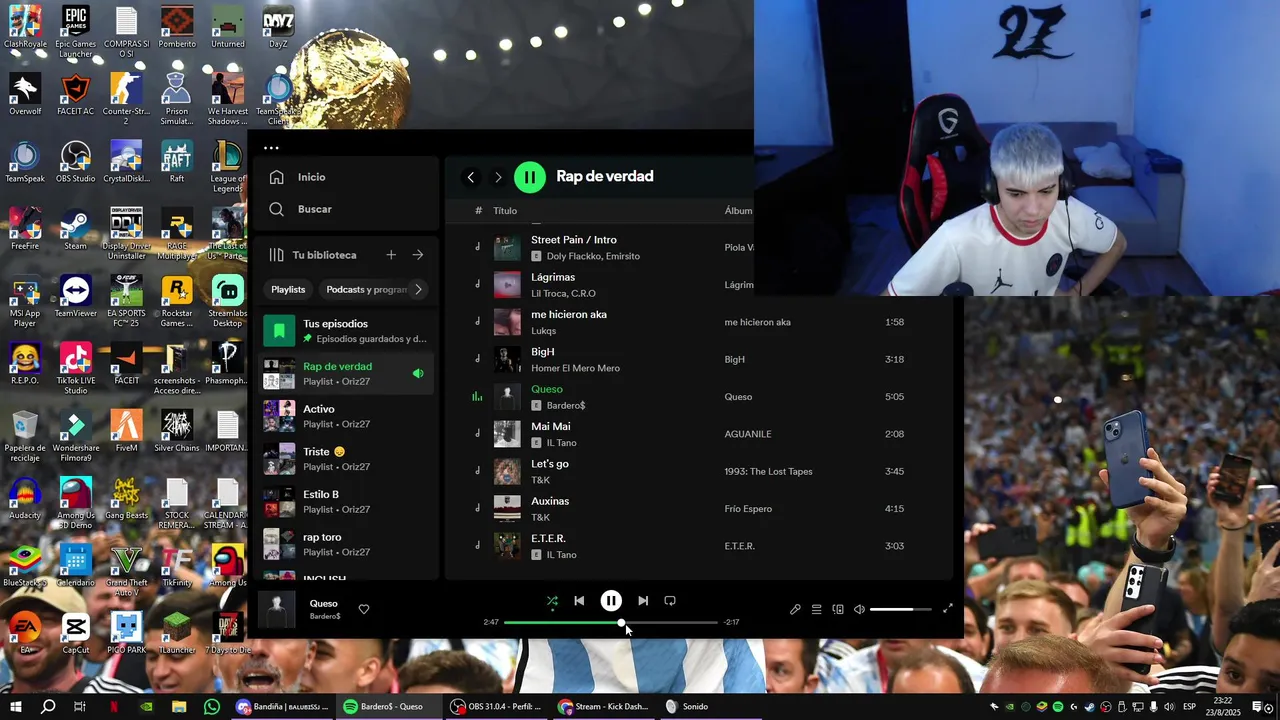The height and width of the screenshot is (720, 1280).
Task: Open Steam desktop shortcut
Action: coord(76,229)
